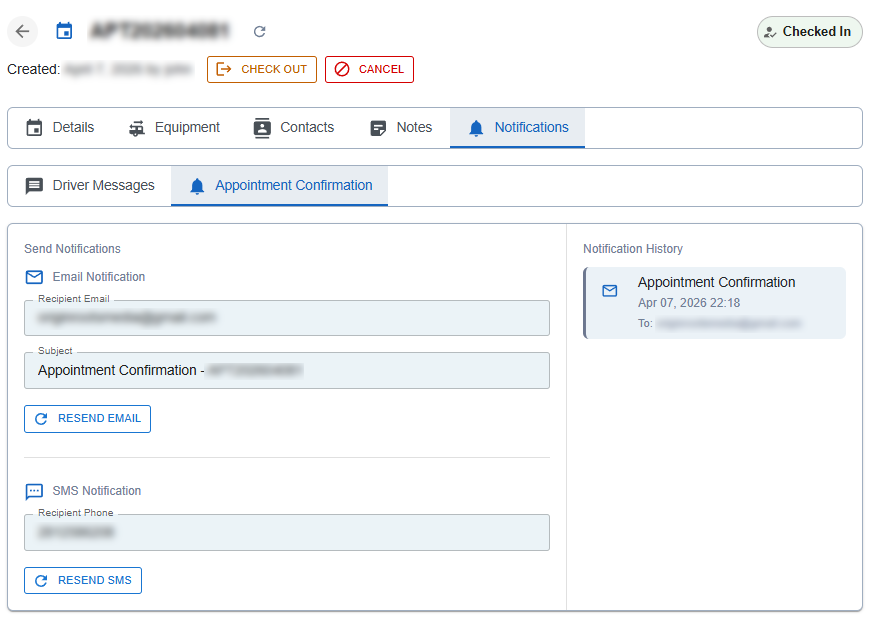Cancel the appointment via CANCEL button
The width and height of the screenshot is (879, 644).
[x=369, y=69]
